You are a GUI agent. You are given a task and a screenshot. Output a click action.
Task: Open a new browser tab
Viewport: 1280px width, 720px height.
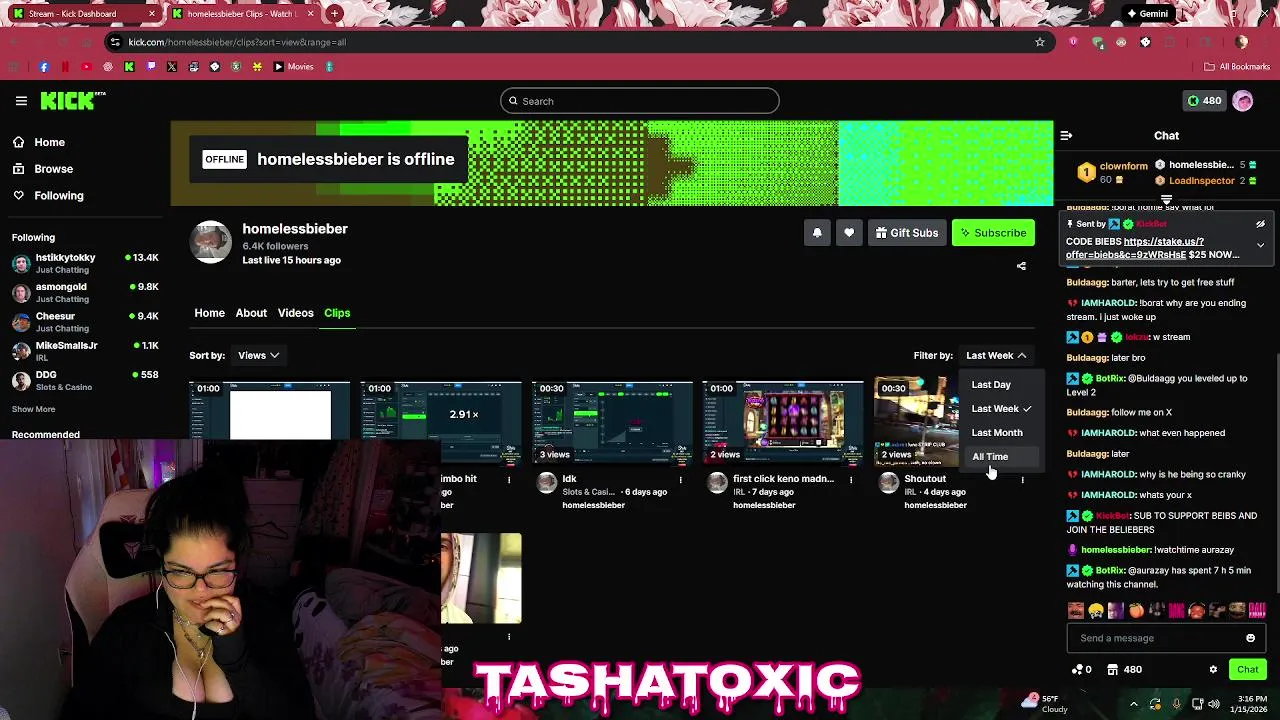click(x=334, y=14)
